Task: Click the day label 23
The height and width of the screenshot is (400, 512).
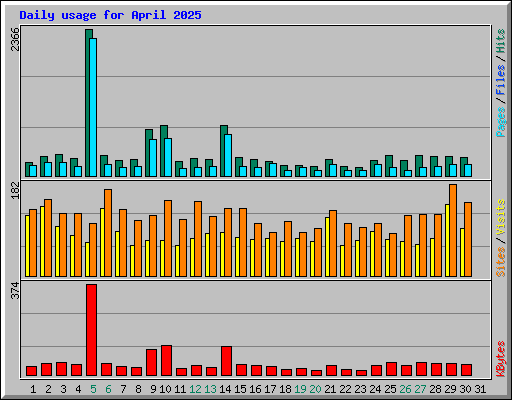Action: (360, 389)
